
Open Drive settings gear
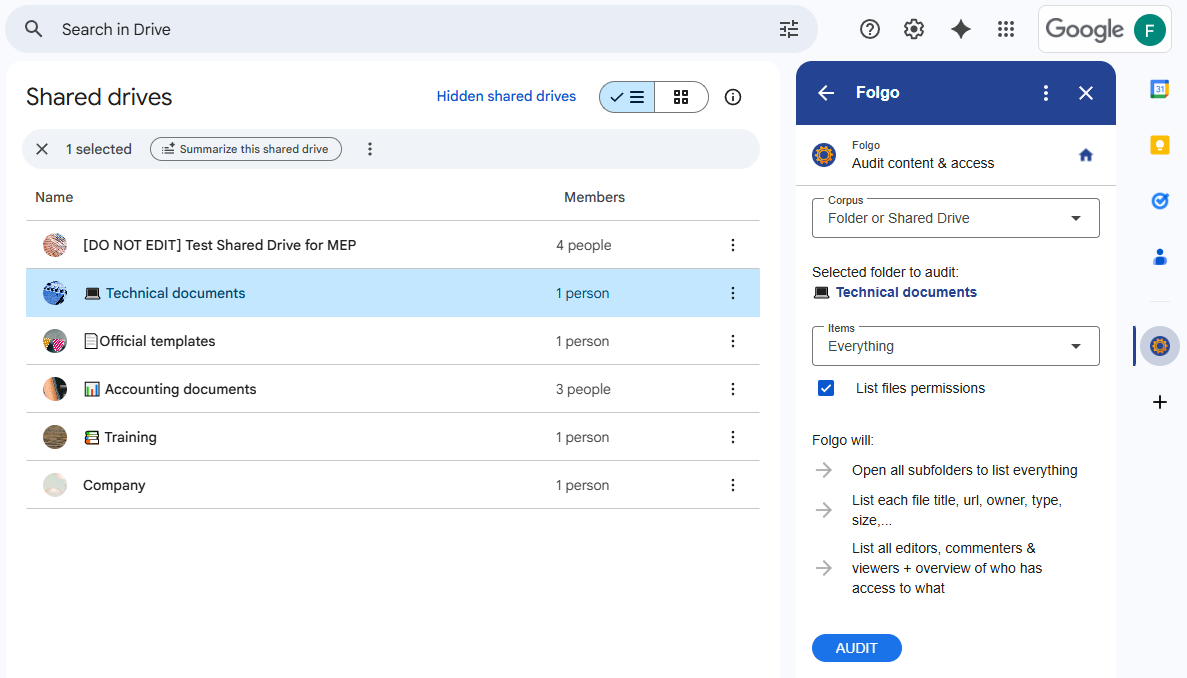point(914,29)
